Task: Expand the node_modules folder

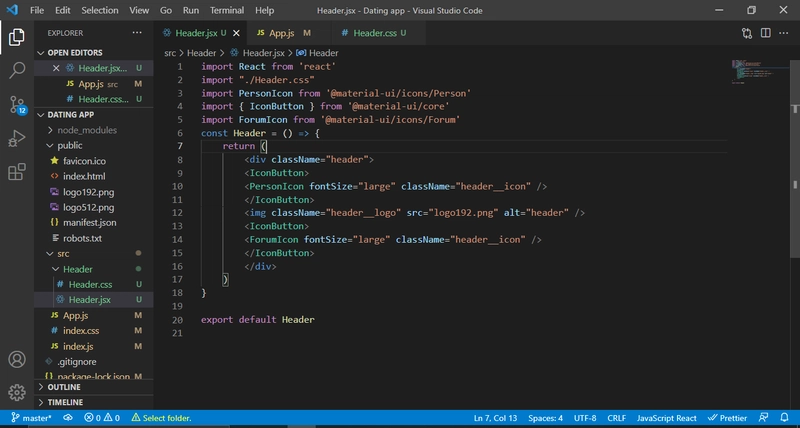Action: pyautogui.click(x=94, y=130)
